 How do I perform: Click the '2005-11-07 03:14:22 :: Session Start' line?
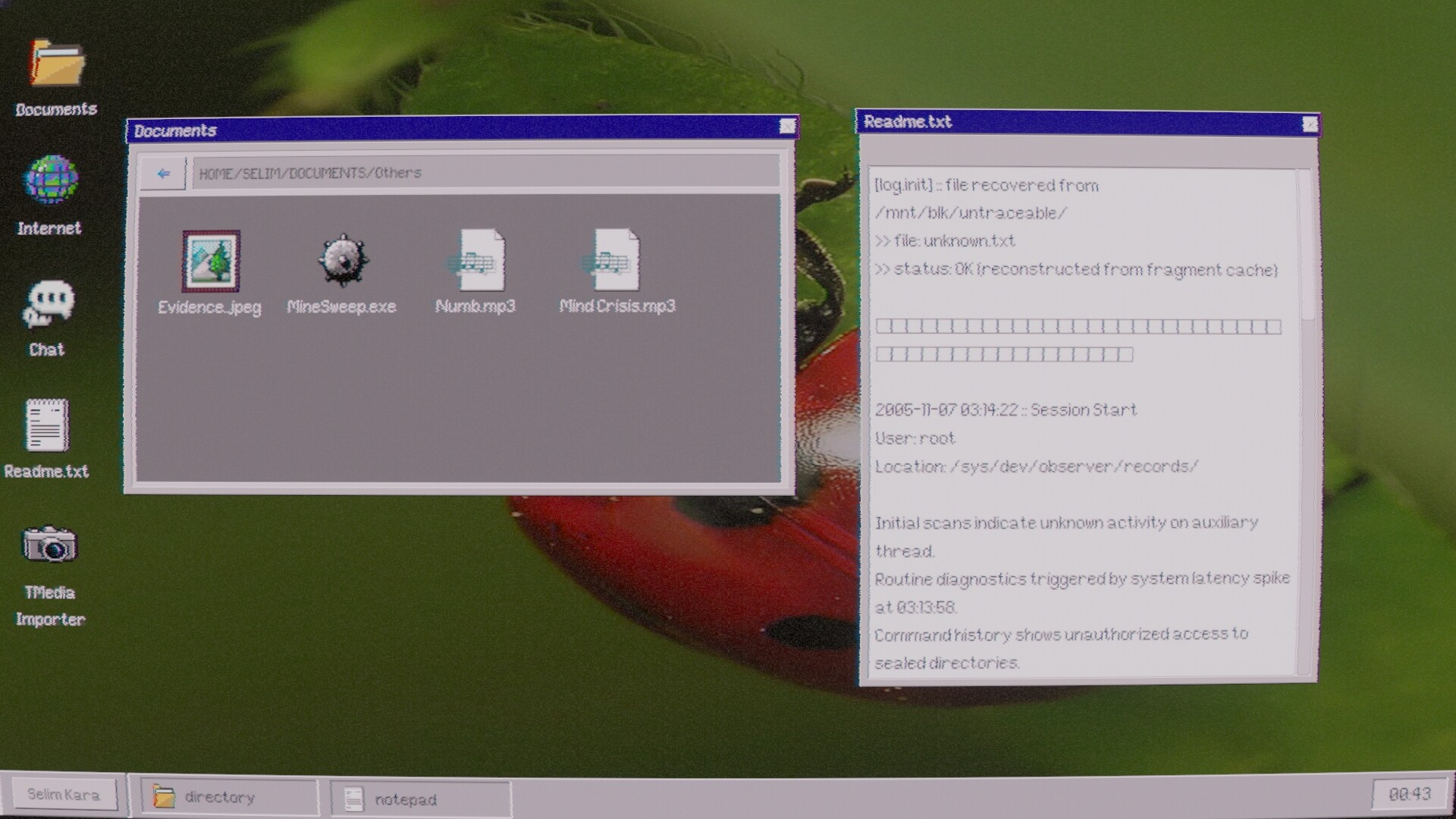click(x=1006, y=410)
